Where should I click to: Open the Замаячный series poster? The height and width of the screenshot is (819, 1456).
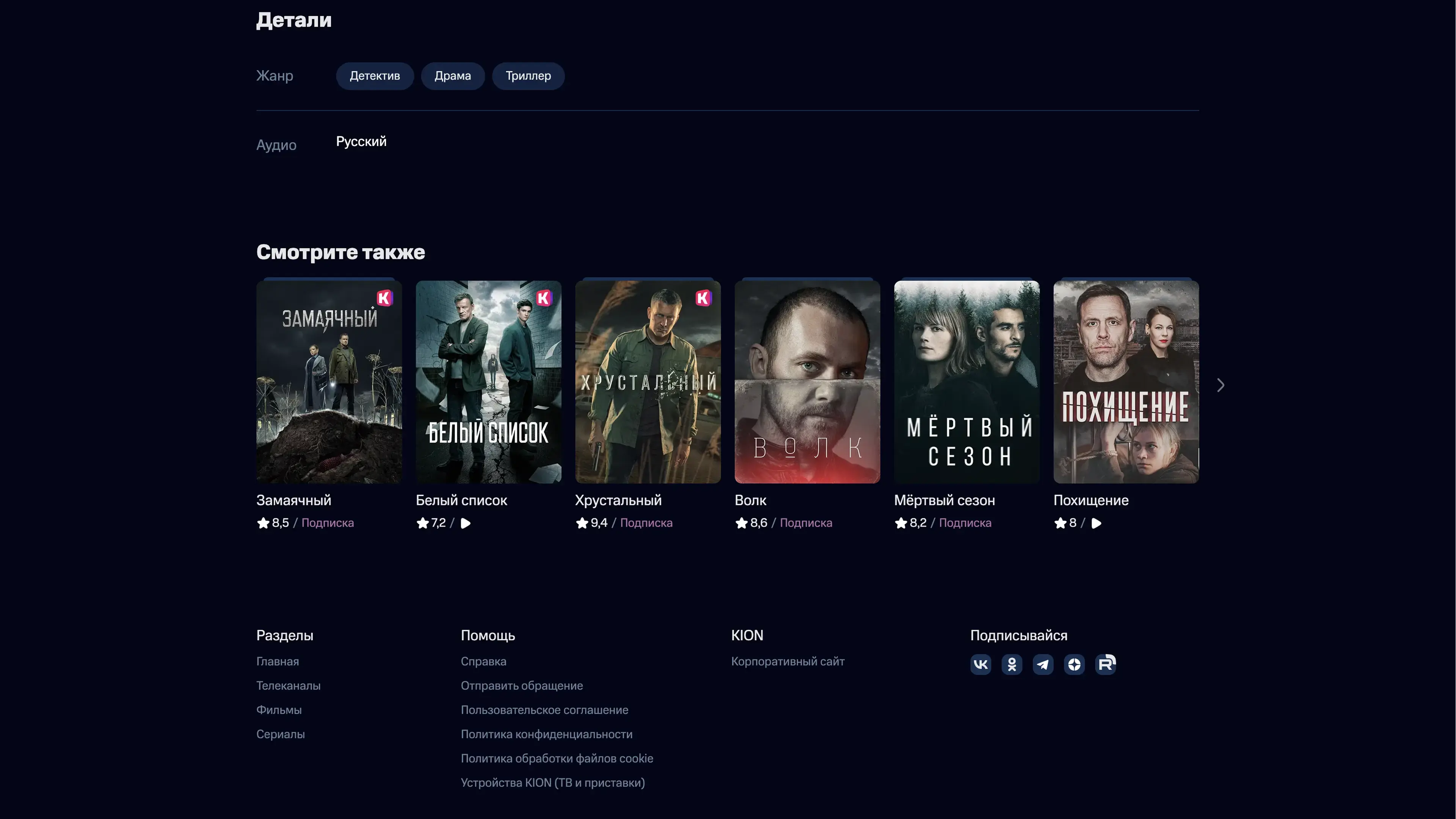[329, 382]
